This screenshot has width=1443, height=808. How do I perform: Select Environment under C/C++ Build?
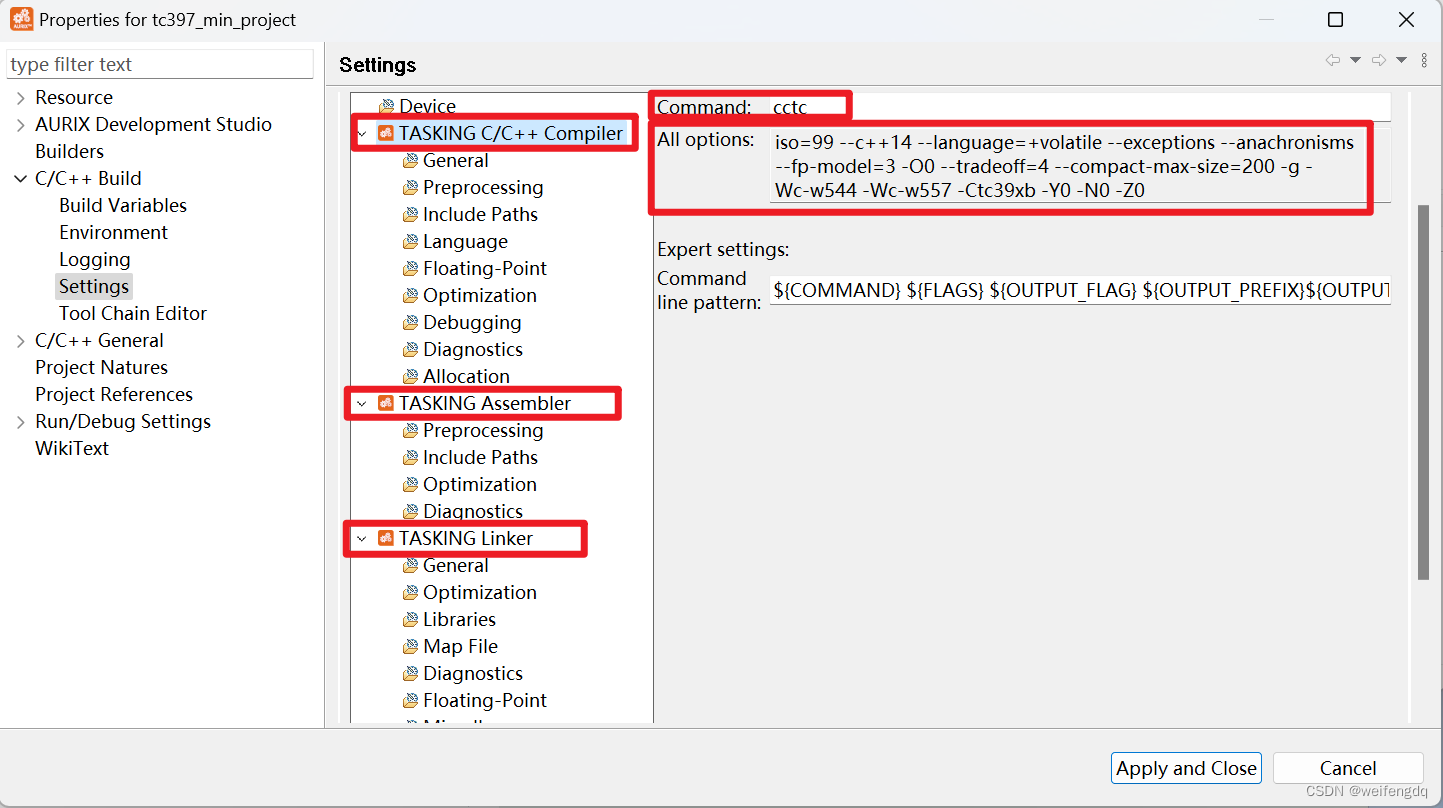(113, 232)
